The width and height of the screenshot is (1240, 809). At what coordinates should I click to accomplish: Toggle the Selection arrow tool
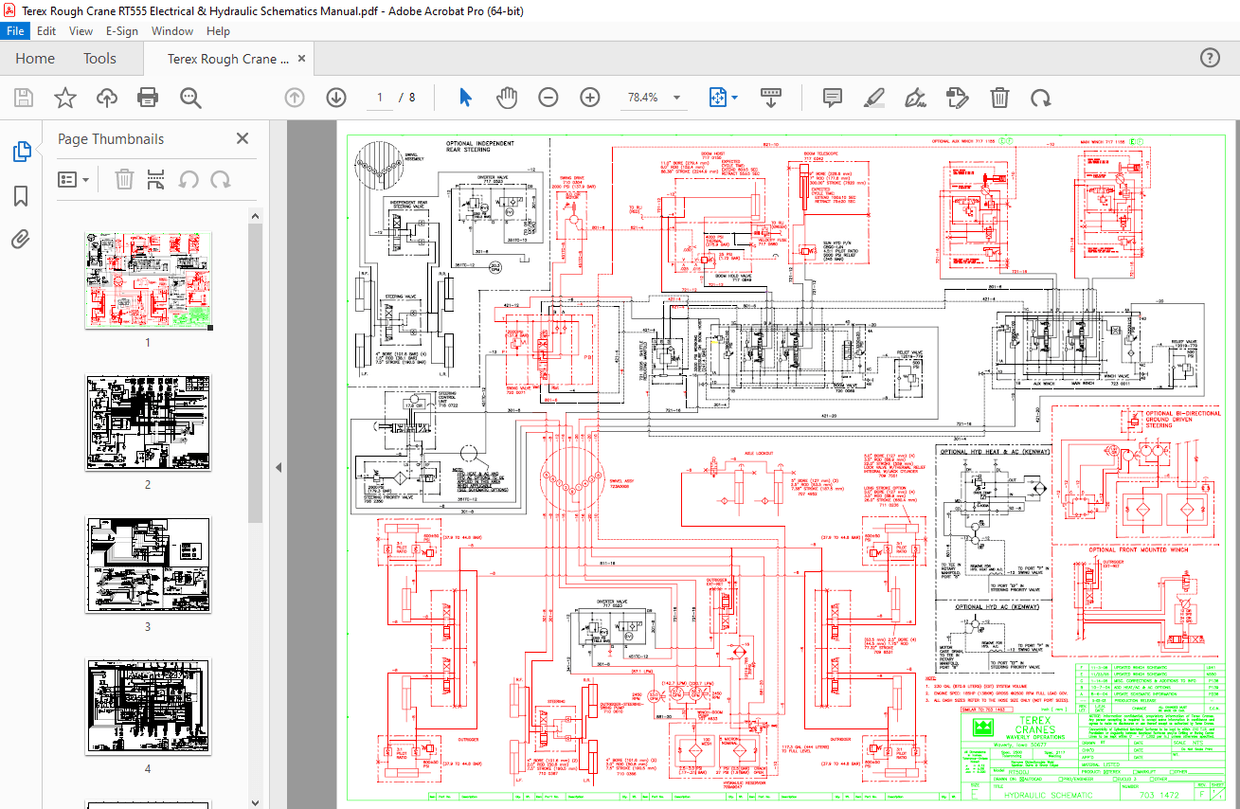pyautogui.click(x=464, y=97)
